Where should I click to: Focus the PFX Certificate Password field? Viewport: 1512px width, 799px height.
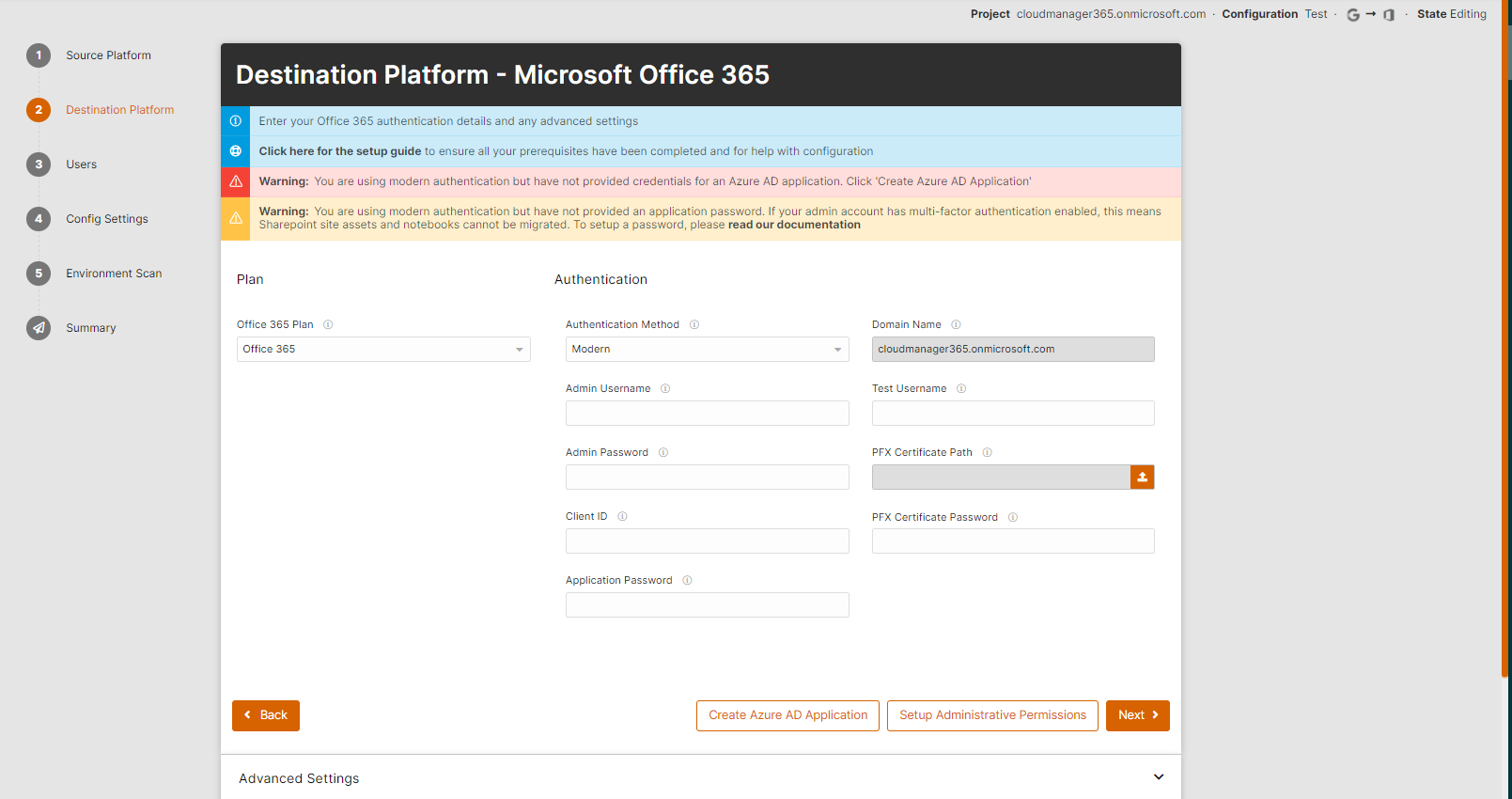pyautogui.click(x=1013, y=541)
